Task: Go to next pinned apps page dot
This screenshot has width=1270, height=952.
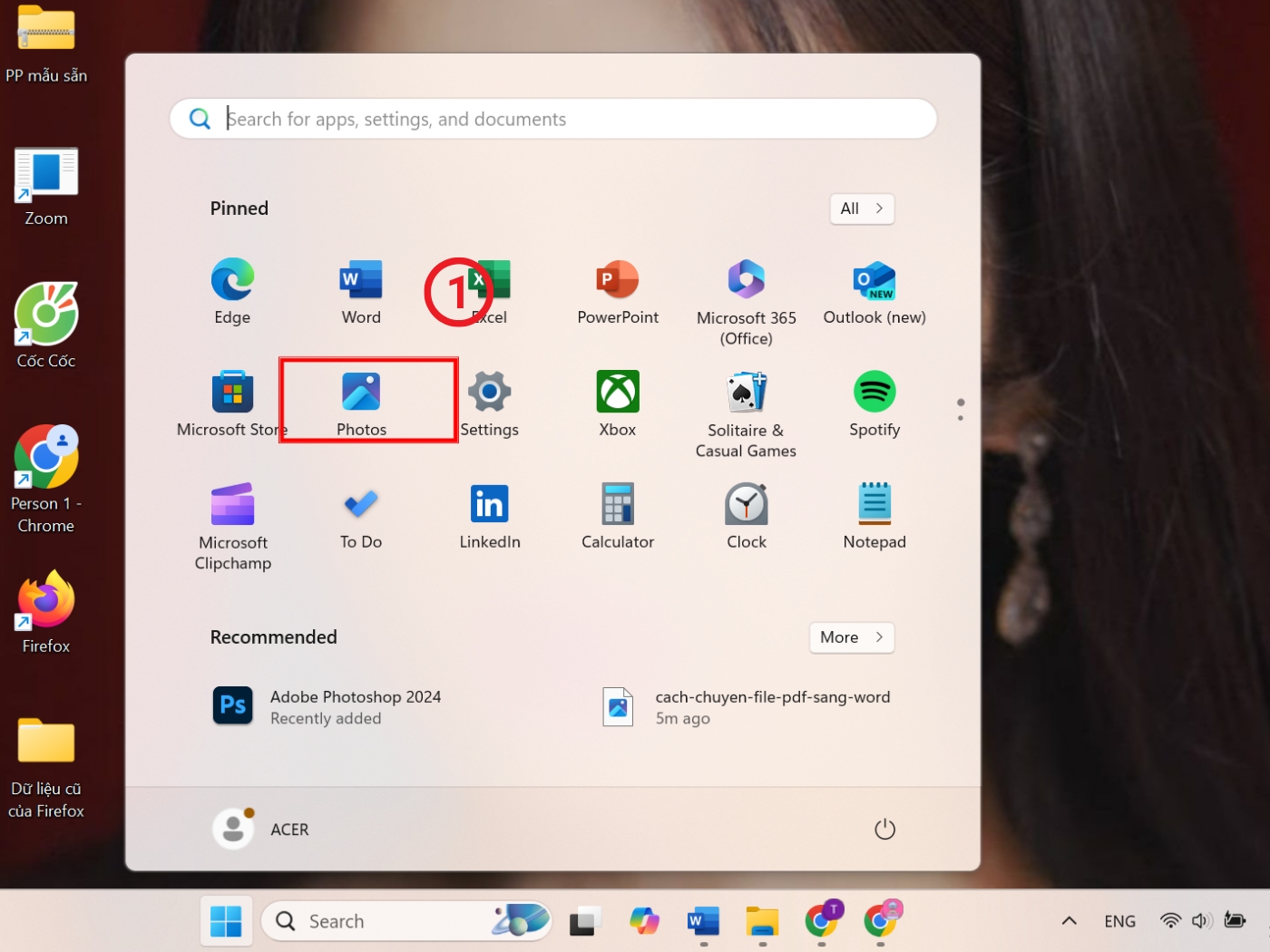Action: click(x=961, y=418)
